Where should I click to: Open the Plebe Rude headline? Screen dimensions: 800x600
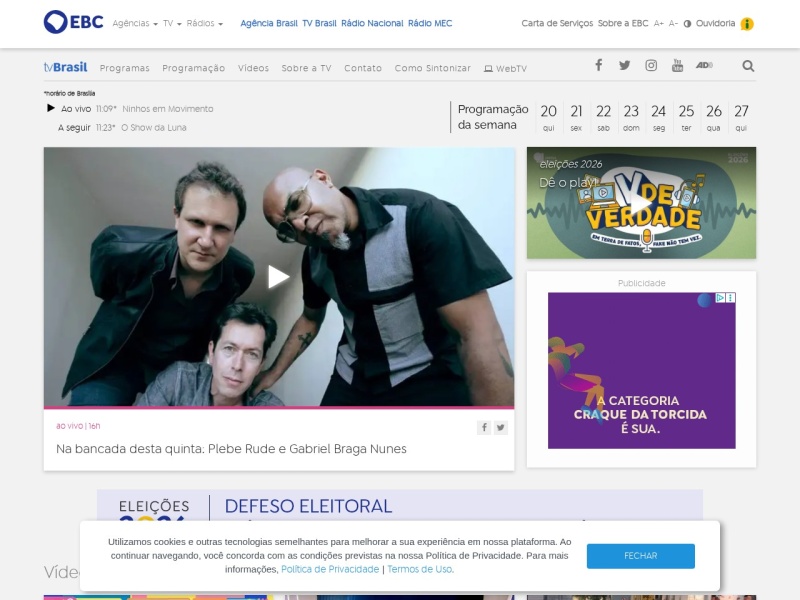click(231, 449)
